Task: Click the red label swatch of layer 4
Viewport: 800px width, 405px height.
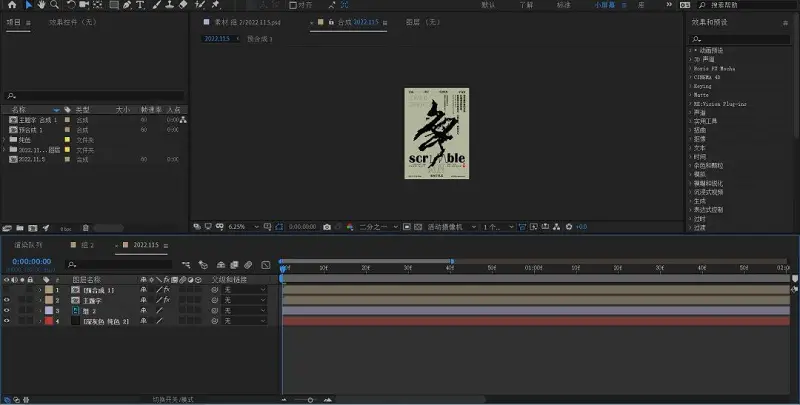Action: coord(49,321)
